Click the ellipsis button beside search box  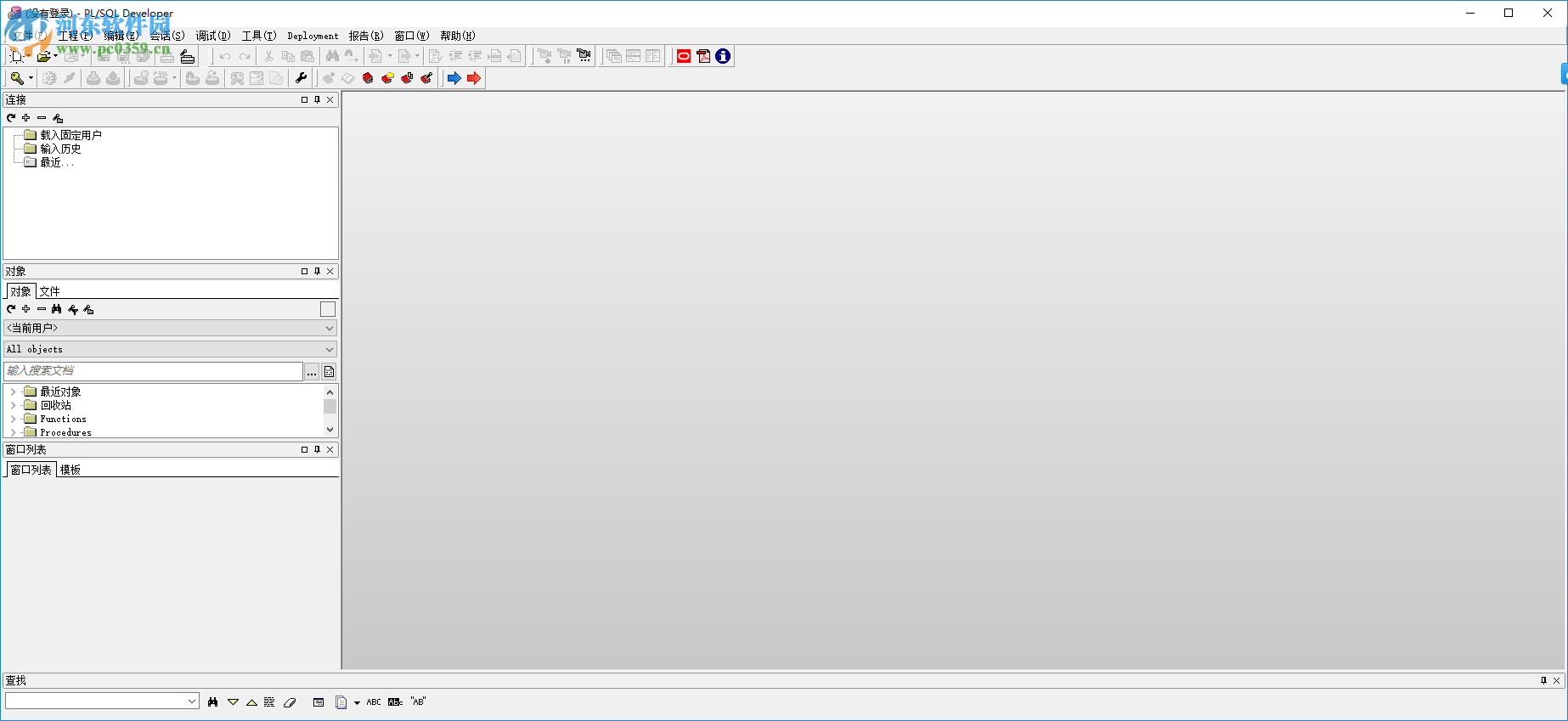click(312, 372)
